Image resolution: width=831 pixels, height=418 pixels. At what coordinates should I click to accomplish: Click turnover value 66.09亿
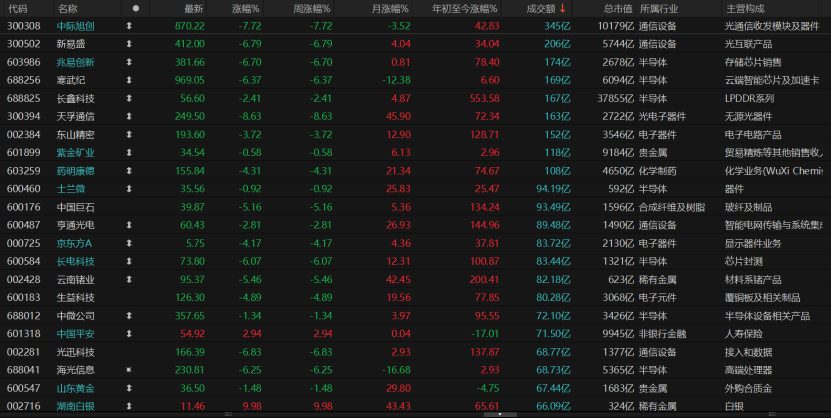point(553,406)
